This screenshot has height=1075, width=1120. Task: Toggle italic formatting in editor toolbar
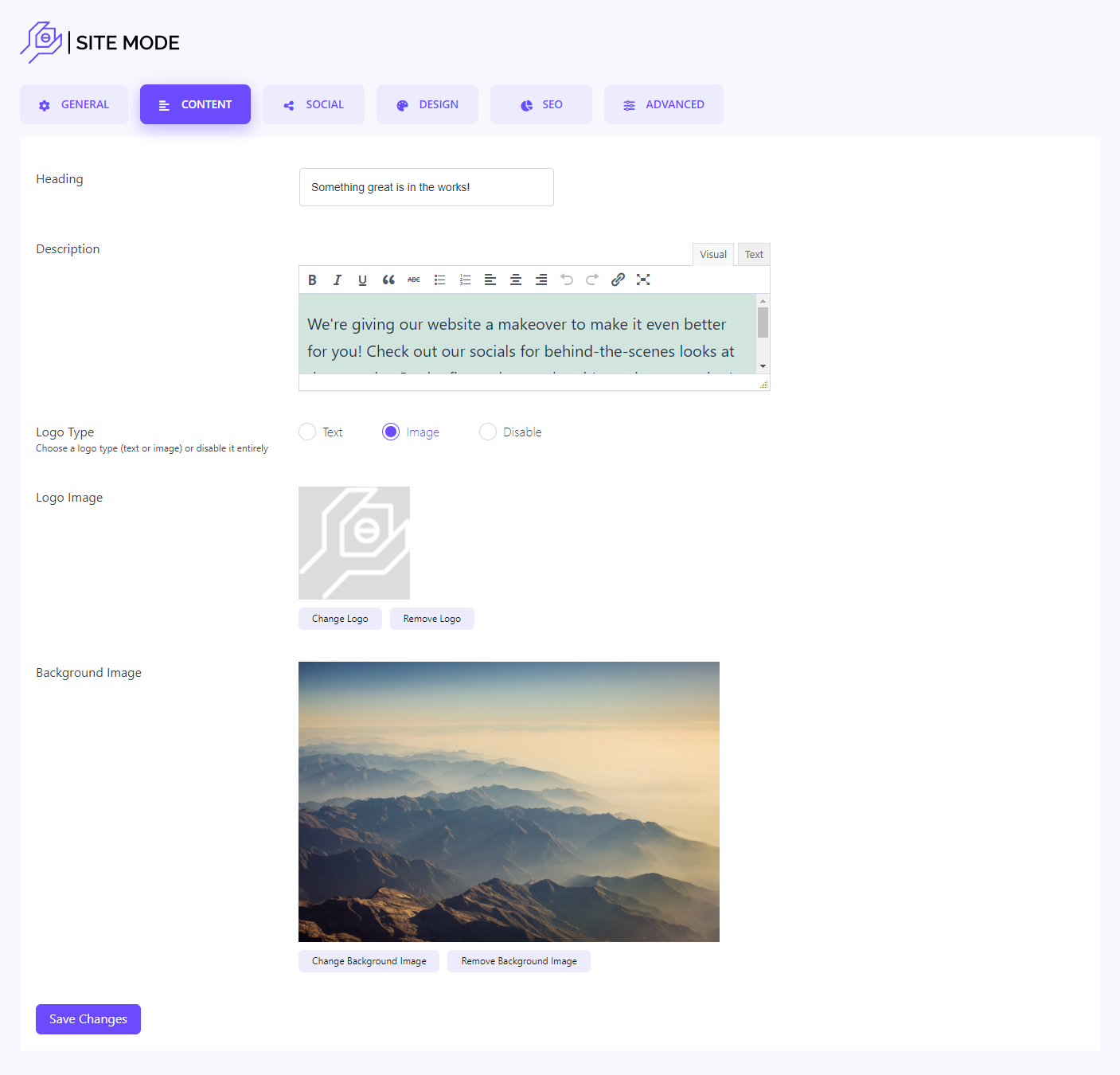338,279
